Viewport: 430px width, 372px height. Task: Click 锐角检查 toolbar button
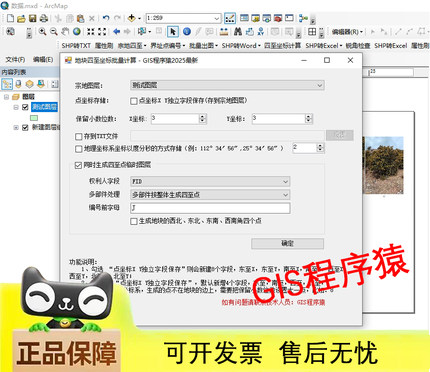point(358,46)
